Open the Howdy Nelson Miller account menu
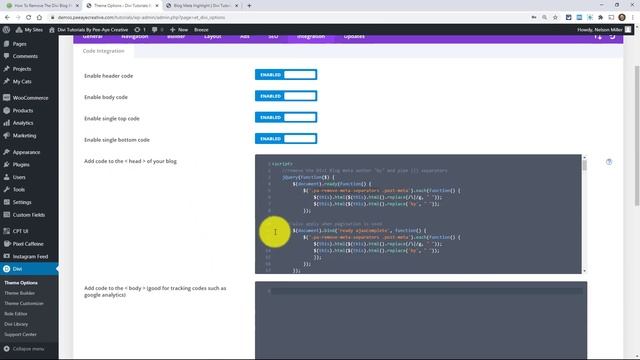Image resolution: width=640 pixels, height=360 pixels. [x=604, y=29]
